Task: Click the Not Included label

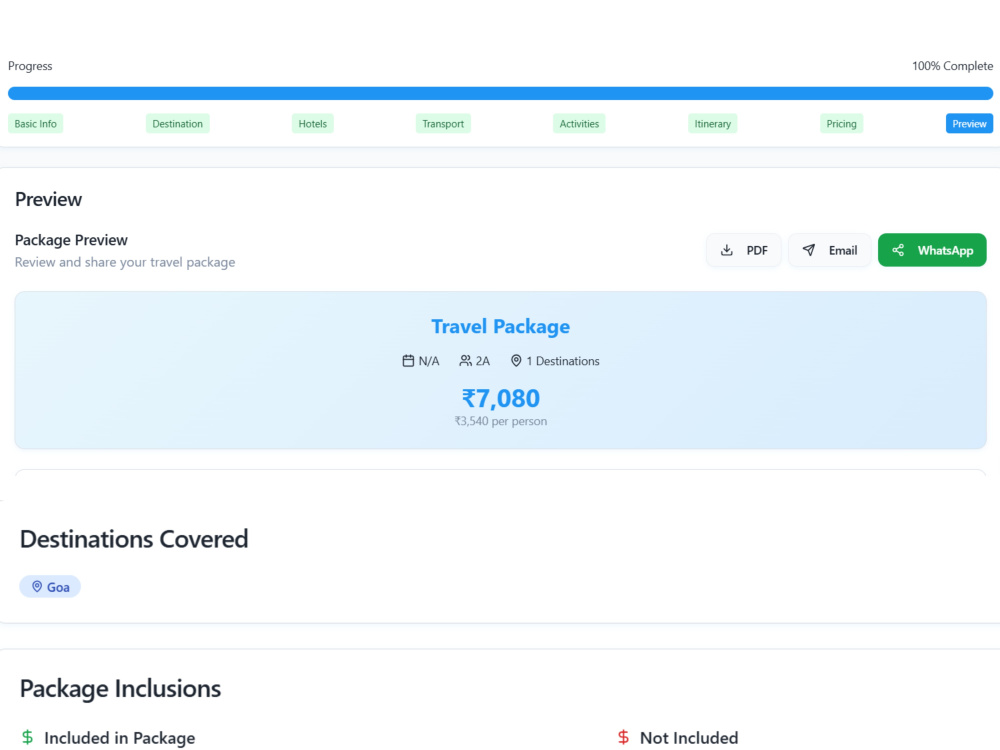Action: point(689,738)
